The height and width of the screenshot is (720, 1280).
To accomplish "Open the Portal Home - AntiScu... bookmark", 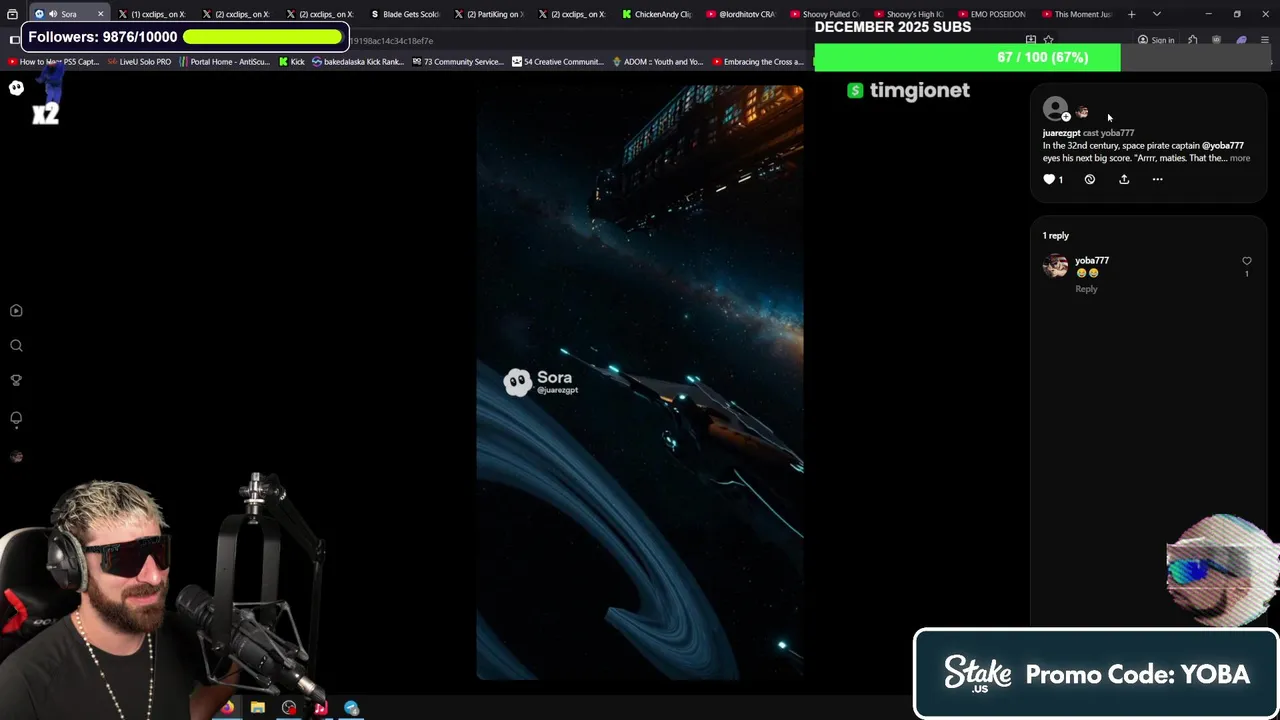I will click(224, 62).
